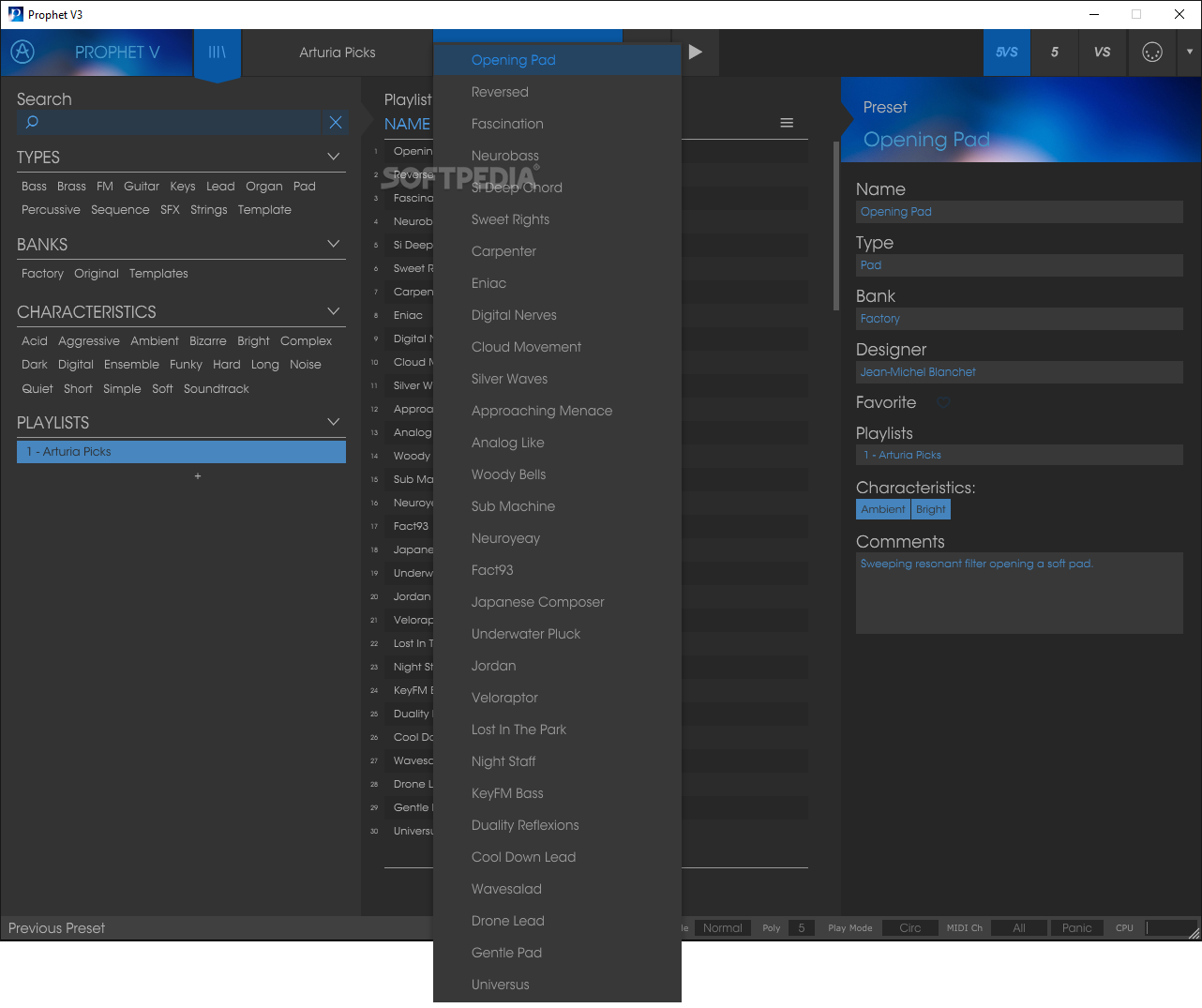Open MIDI settings icon in toolbar

tap(1152, 53)
